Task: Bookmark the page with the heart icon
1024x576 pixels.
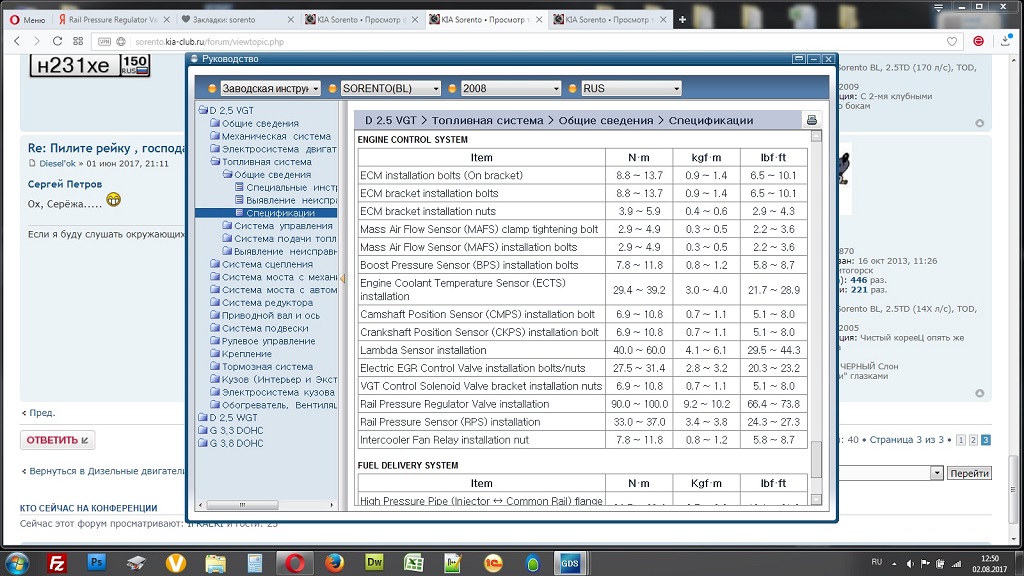Action: coord(952,41)
